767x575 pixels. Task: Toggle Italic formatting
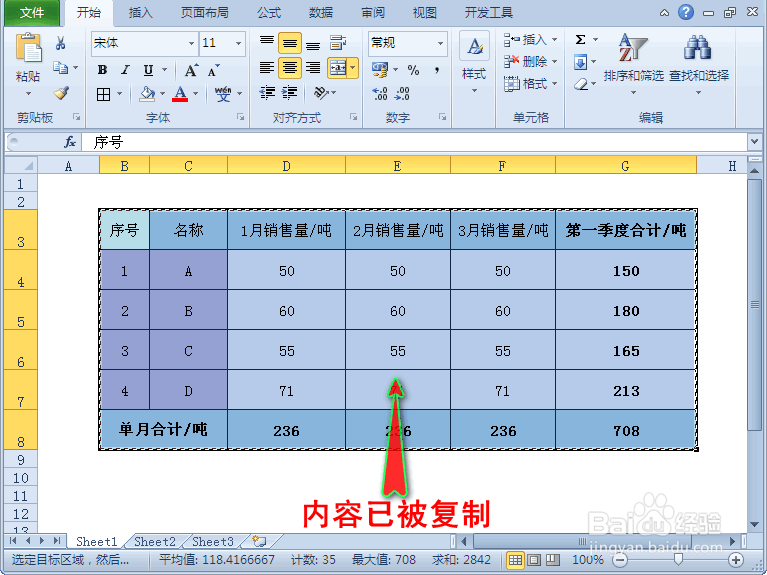pos(125,70)
